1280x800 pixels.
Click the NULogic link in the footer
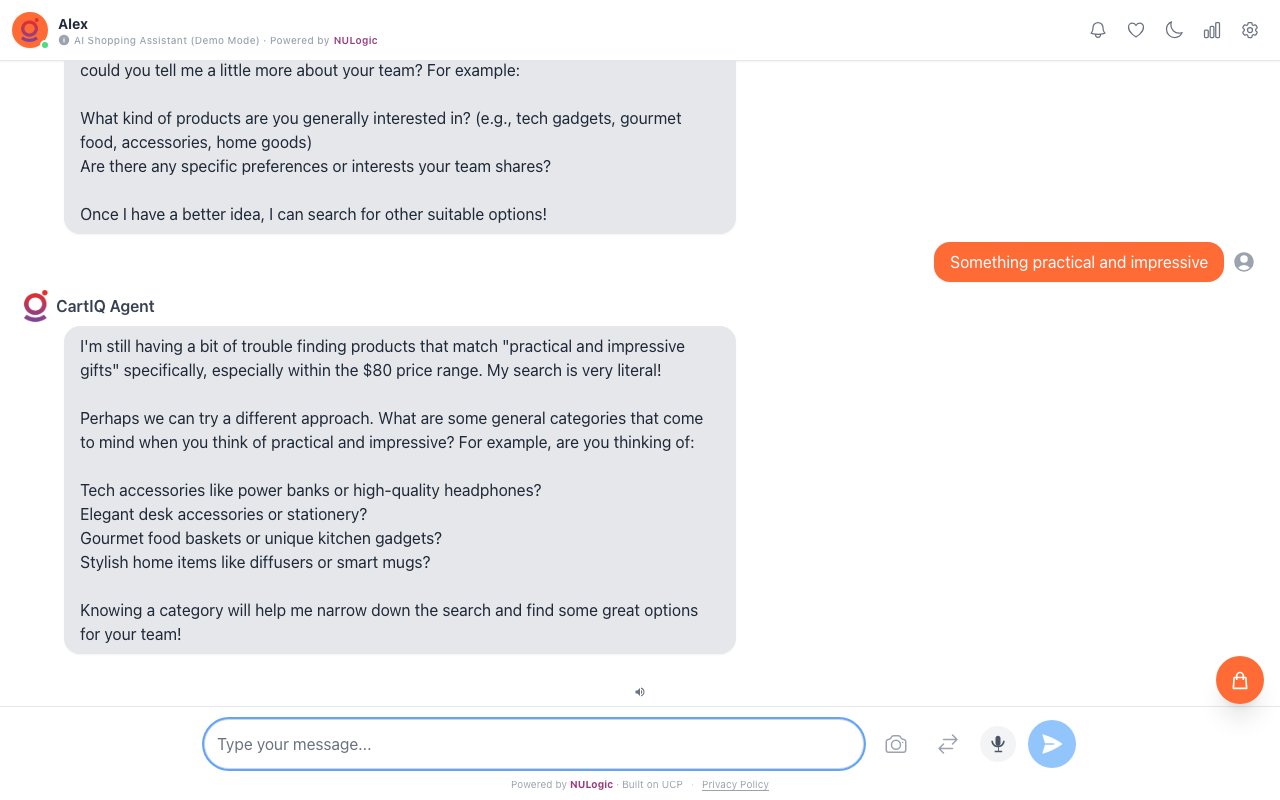point(591,785)
